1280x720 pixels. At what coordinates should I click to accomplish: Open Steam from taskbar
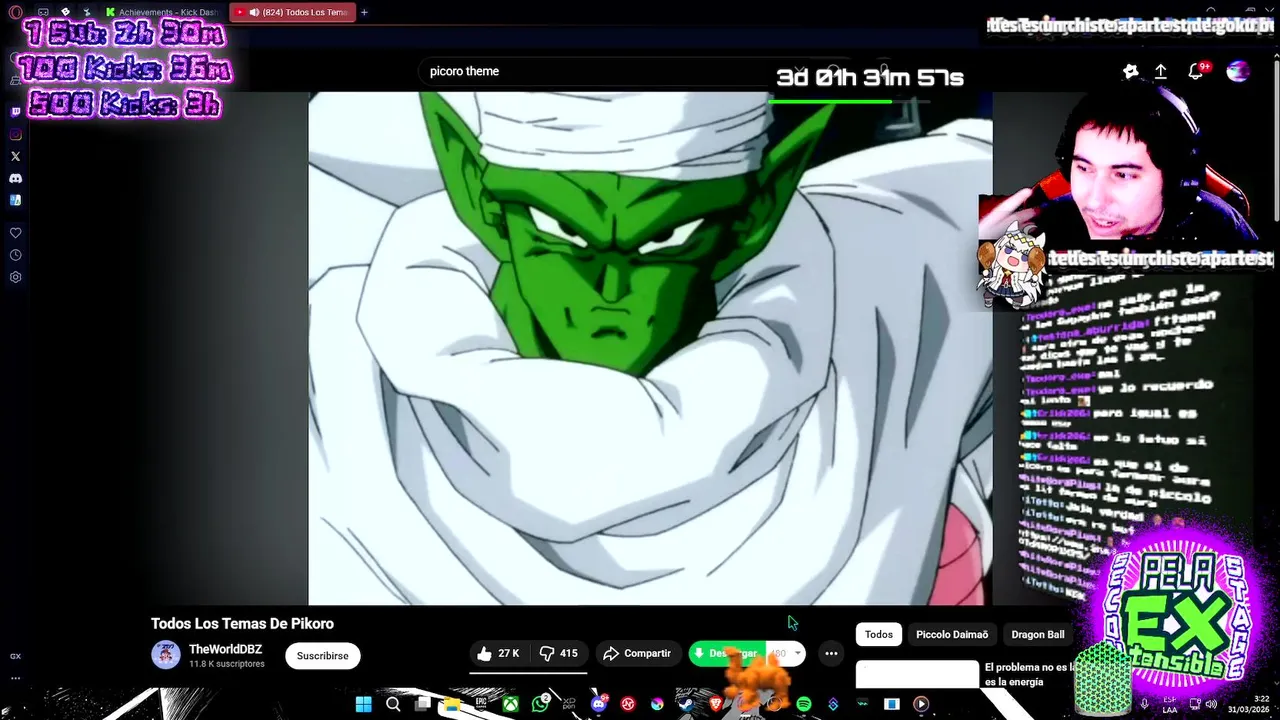click(x=686, y=704)
